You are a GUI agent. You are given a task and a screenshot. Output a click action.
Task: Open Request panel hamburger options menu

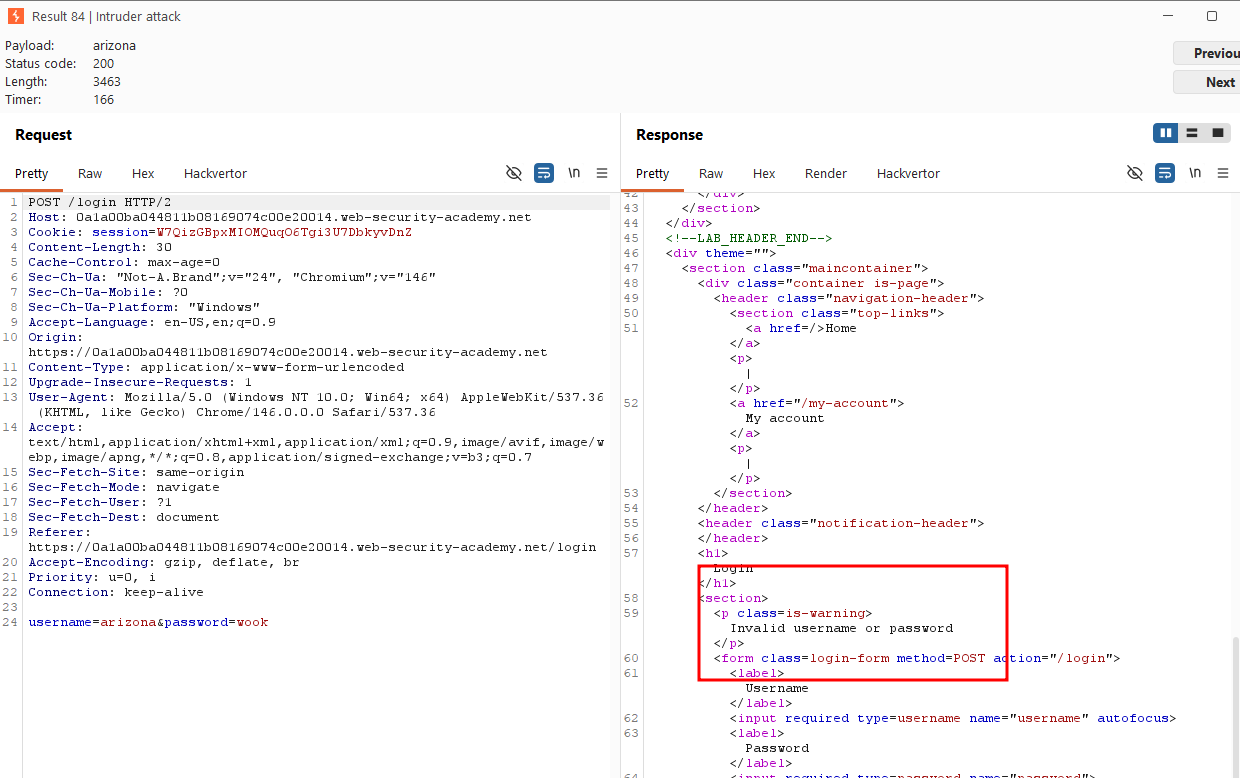tap(602, 173)
